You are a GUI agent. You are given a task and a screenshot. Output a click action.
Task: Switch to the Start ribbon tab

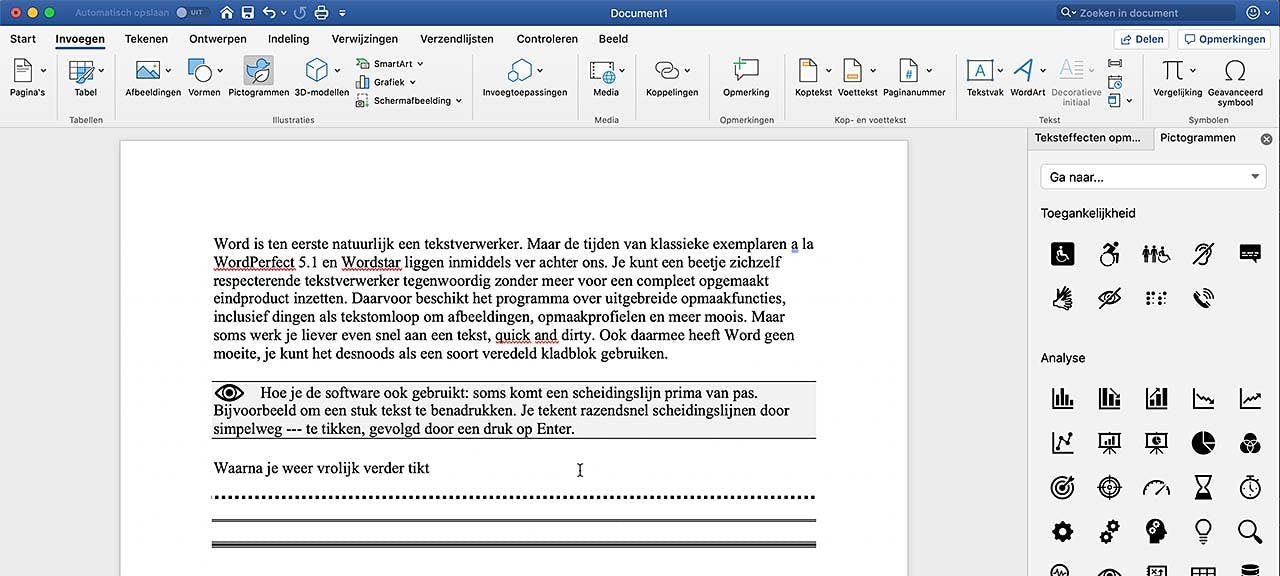pyautogui.click(x=22, y=39)
